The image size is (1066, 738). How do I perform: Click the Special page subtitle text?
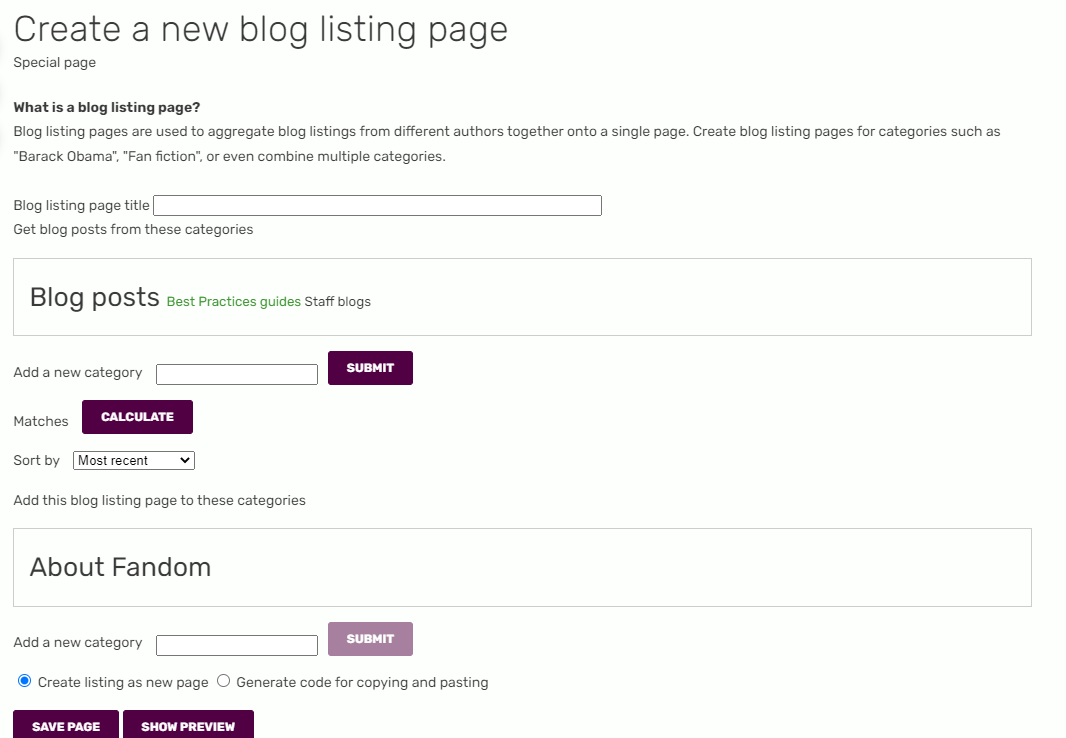pos(55,63)
